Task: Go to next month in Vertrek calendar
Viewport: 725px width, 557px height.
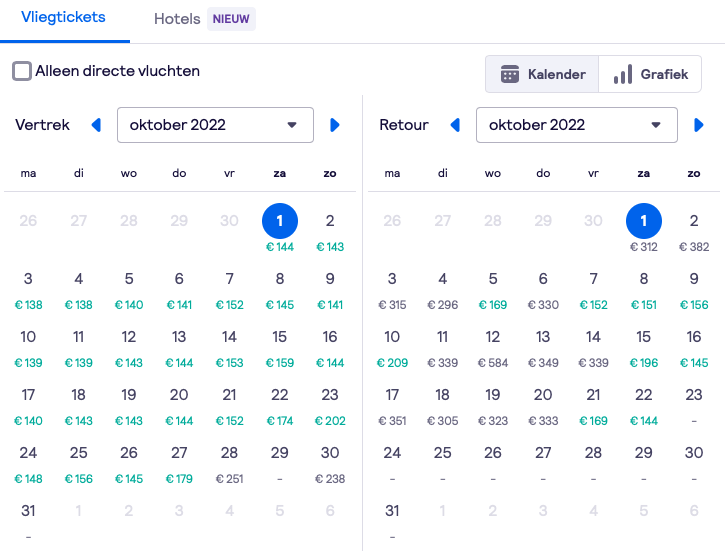Action: pyautogui.click(x=335, y=125)
